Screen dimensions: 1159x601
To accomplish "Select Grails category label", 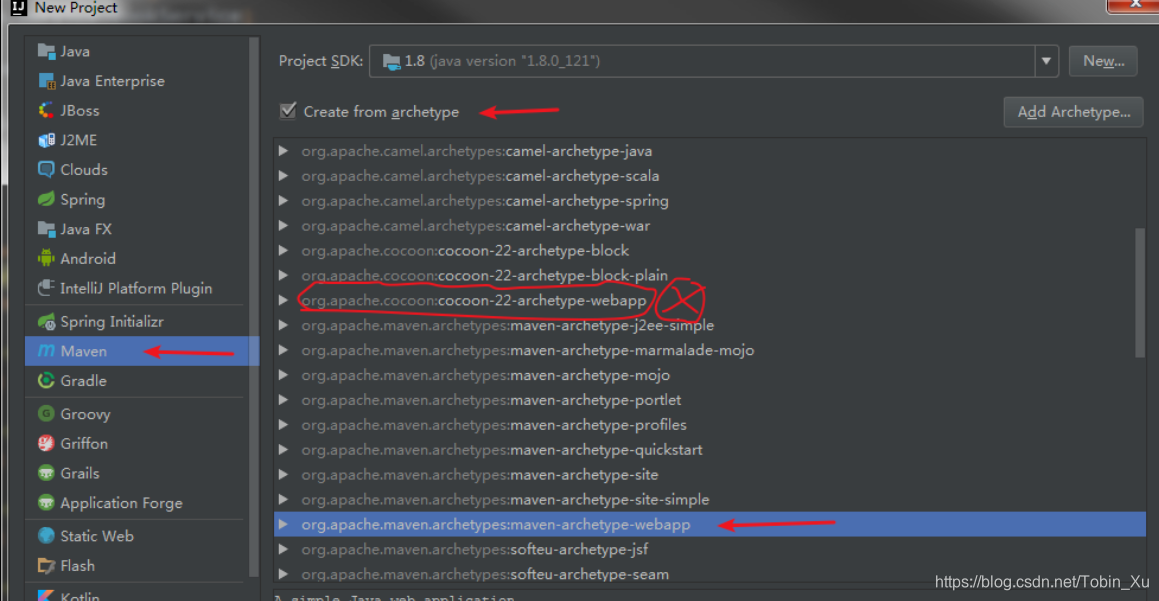I will point(80,473).
